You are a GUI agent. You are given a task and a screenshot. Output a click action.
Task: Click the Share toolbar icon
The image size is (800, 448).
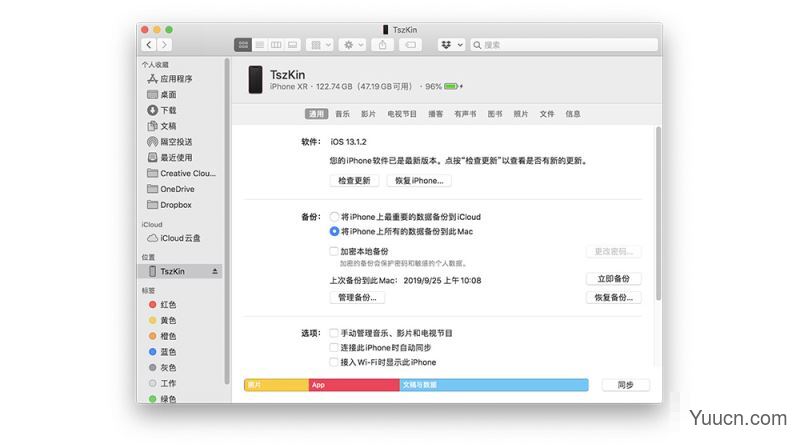(x=383, y=45)
